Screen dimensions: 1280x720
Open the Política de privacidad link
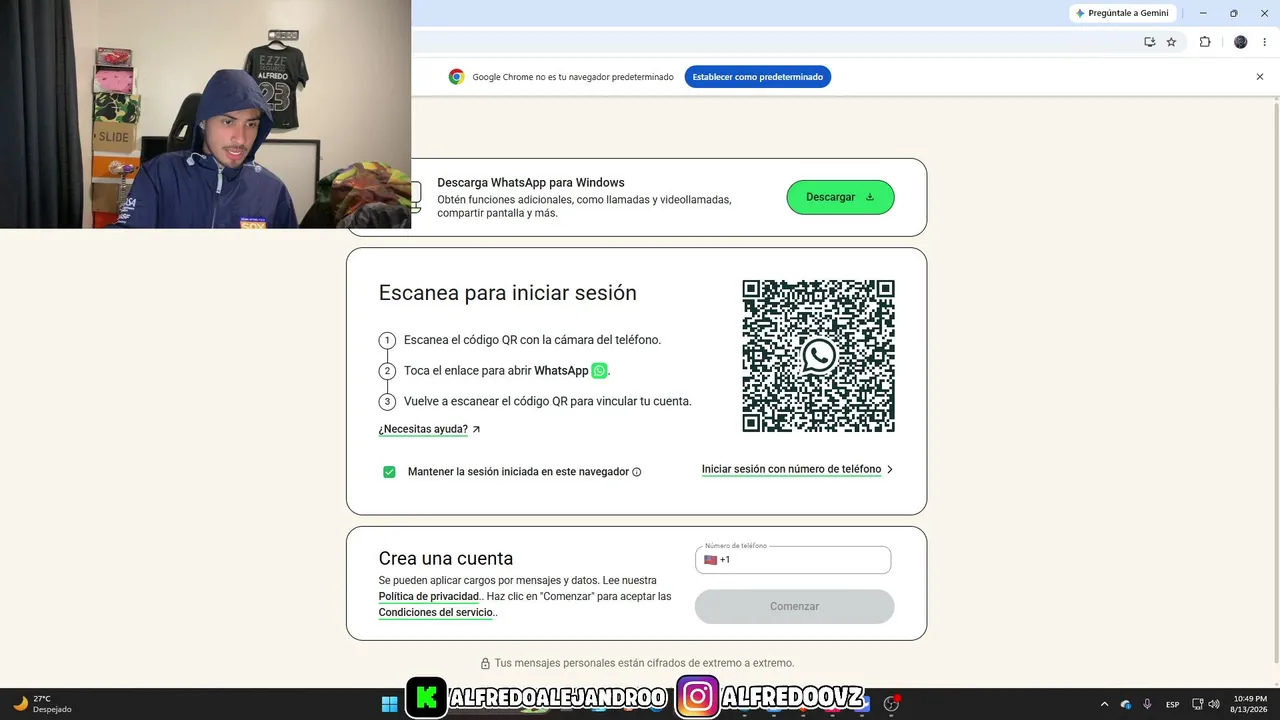(x=429, y=597)
